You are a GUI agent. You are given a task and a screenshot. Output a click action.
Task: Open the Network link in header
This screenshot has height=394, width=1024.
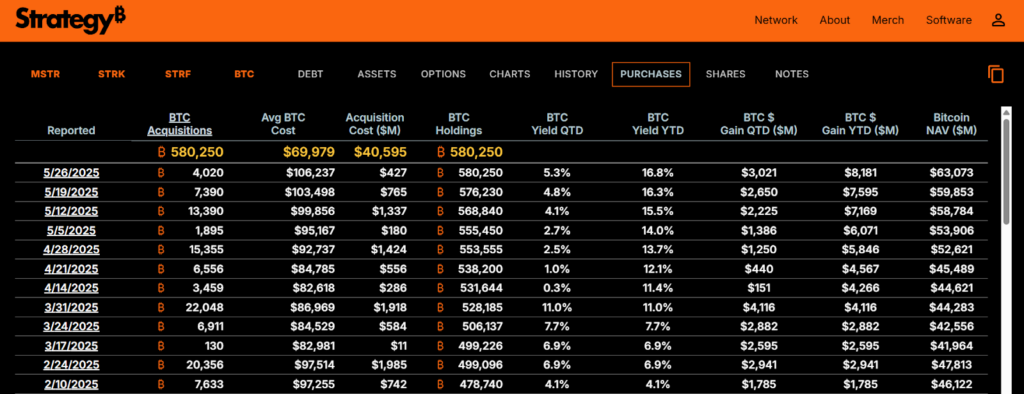[776, 20]
